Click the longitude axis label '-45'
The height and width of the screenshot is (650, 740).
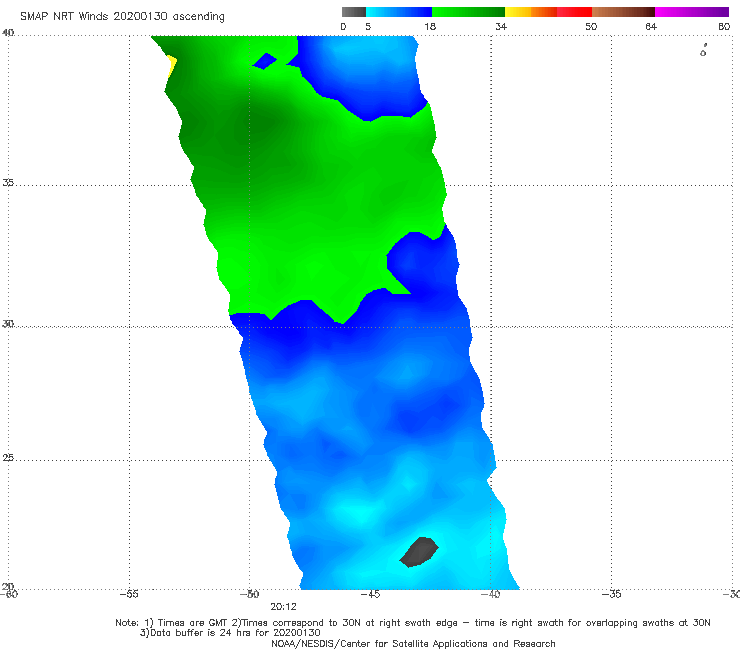point(370,594)
